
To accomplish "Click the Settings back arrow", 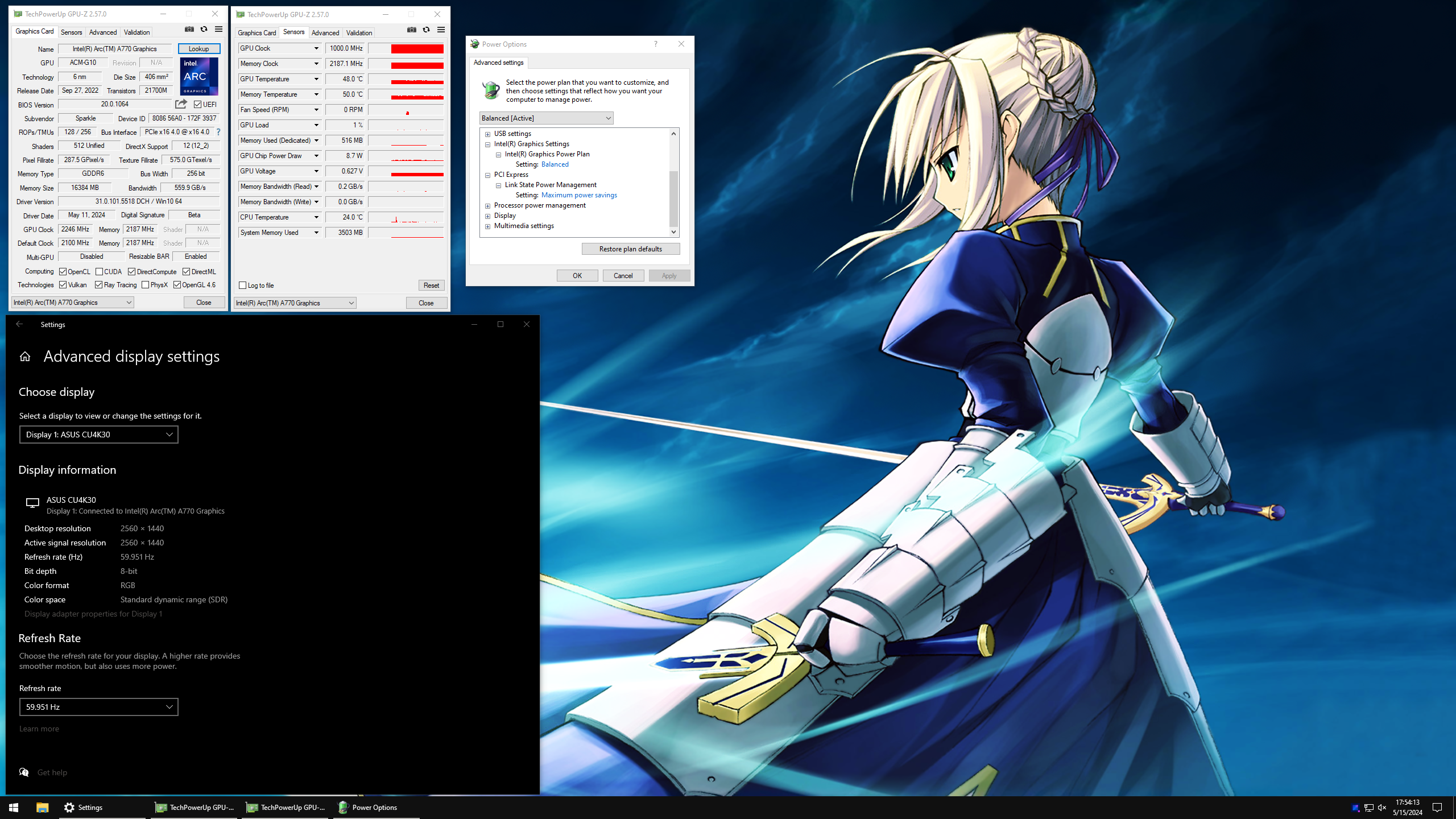I will coord(19,324).
